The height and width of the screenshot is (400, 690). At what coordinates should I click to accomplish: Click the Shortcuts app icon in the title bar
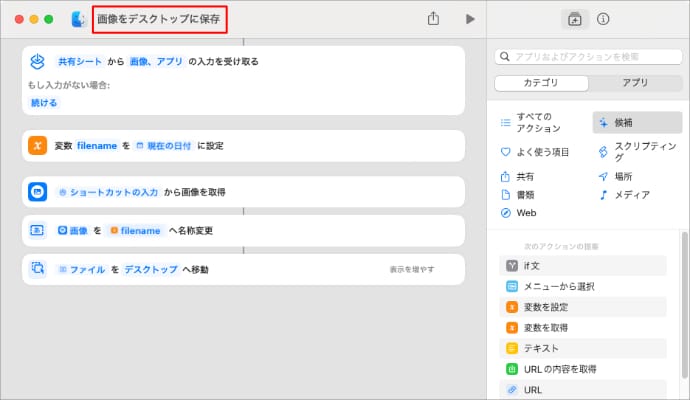pos(78,19)
